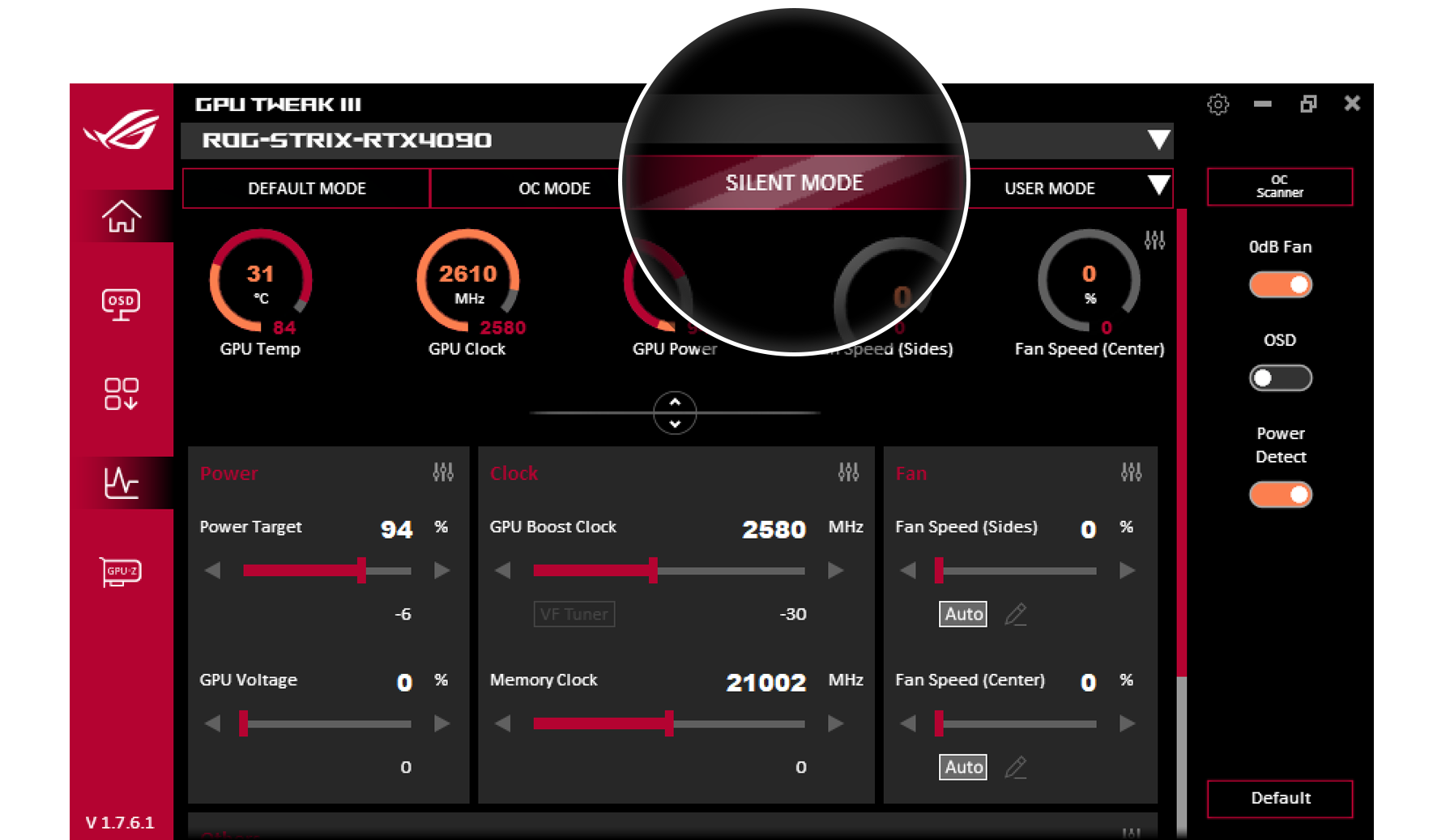The width and height of the screenshot is (1446, 840).
Task: Switch to OC MODE tab
Action: pyautogui.click(x=554, y=188)
